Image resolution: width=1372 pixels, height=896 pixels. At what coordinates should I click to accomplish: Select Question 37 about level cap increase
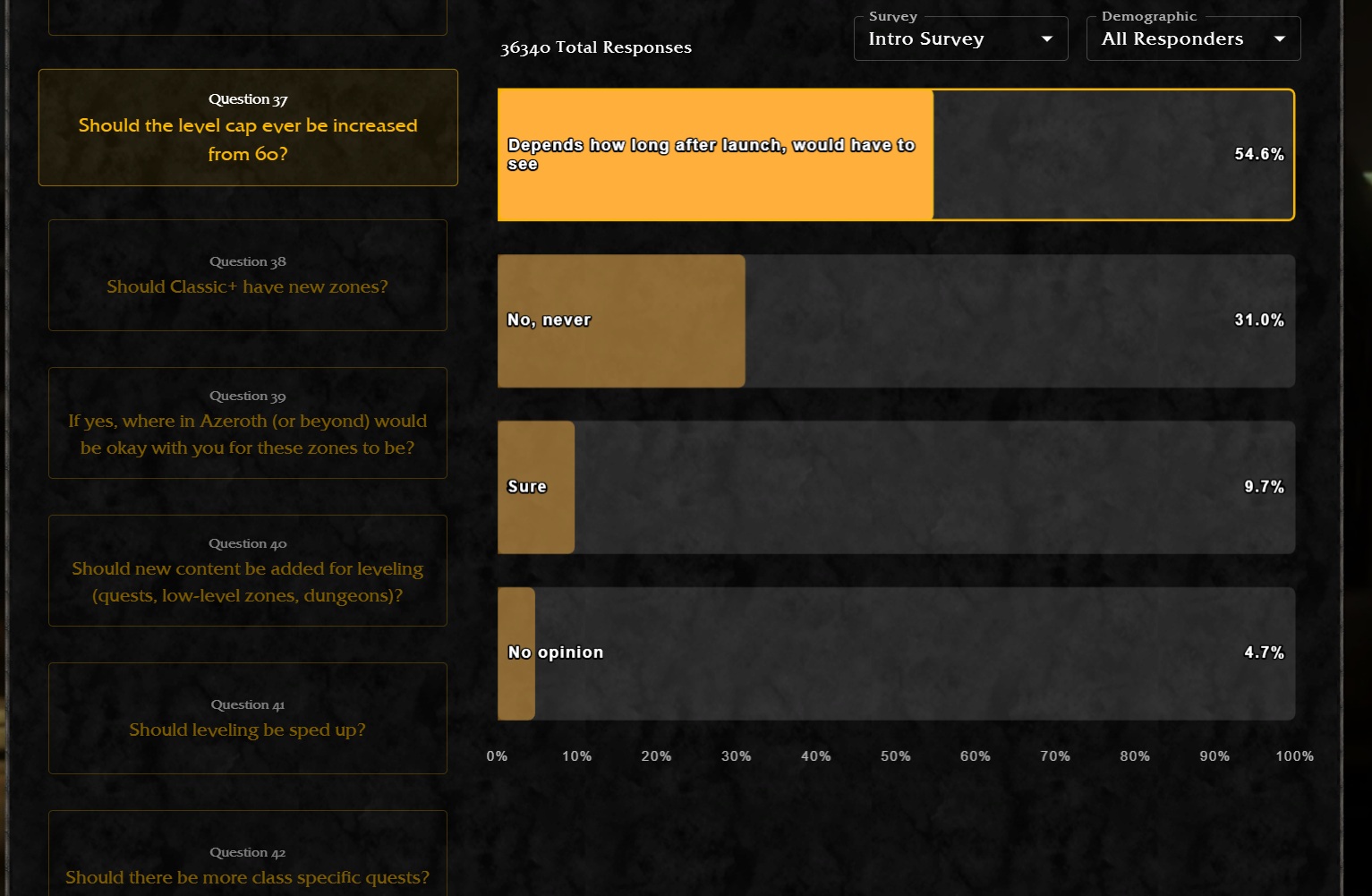[x=248, y=127]
